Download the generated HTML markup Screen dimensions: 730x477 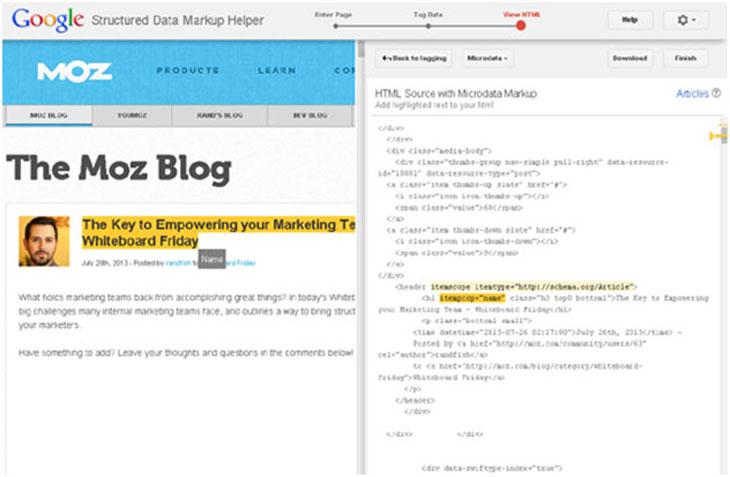(x=630, y=58)
